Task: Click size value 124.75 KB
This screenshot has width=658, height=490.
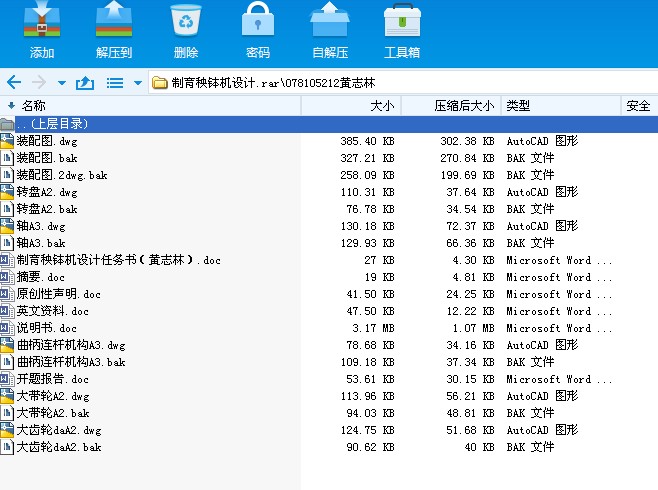Action: [x=367, y=430]
